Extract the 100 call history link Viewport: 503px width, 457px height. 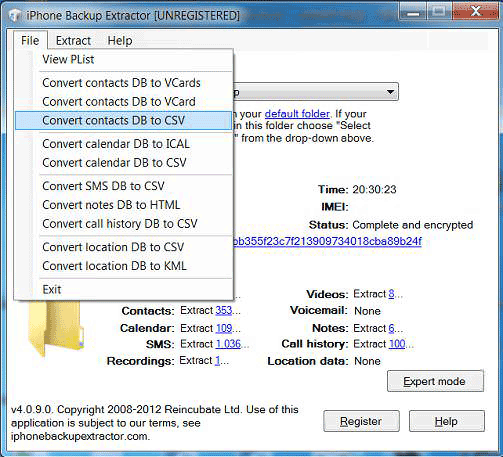click(x=397, y=344)
